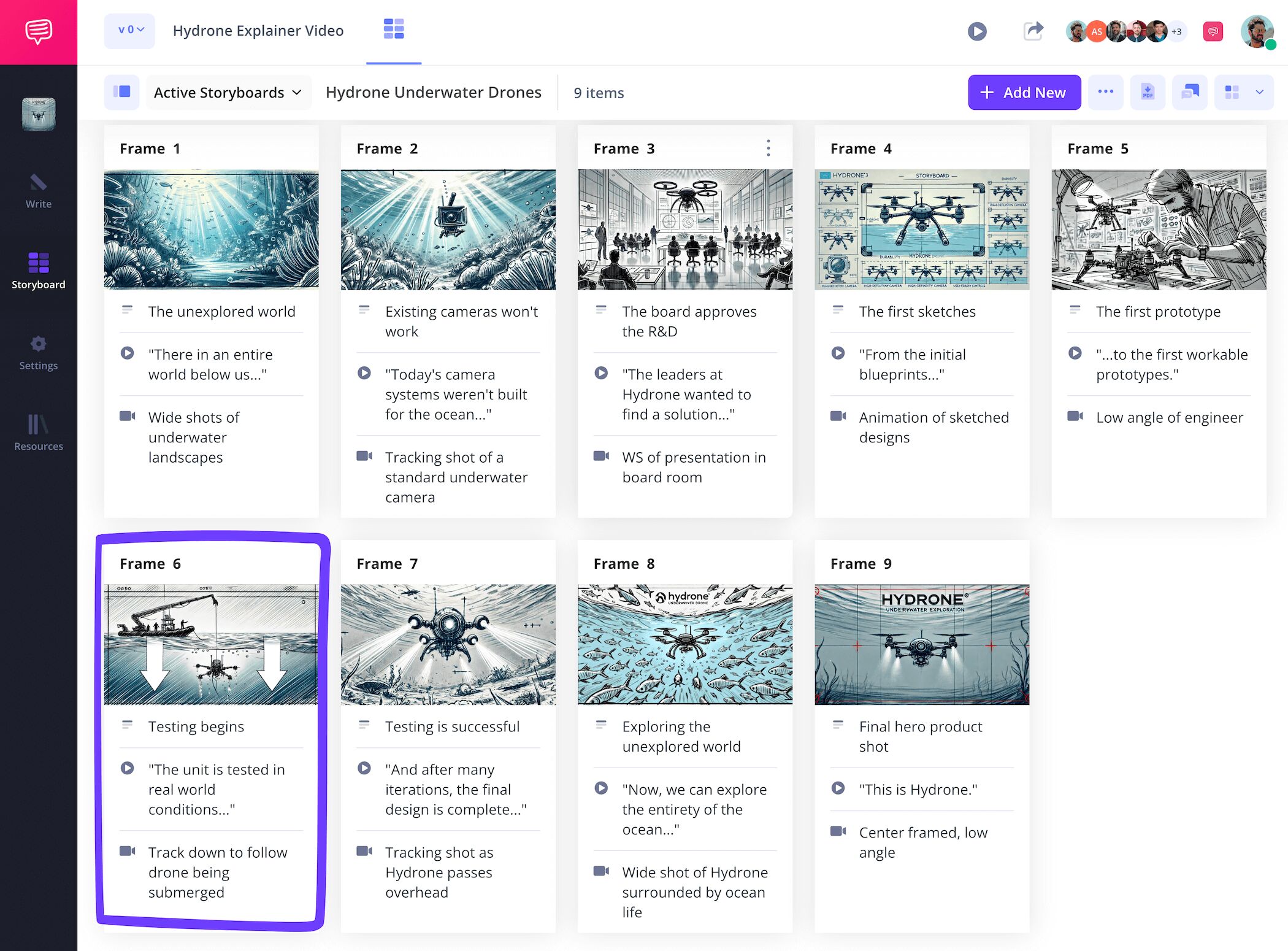This screenshot has width=1288, height=951.
Task: Expand the v0 version selector
Action: tap(129, 30)
